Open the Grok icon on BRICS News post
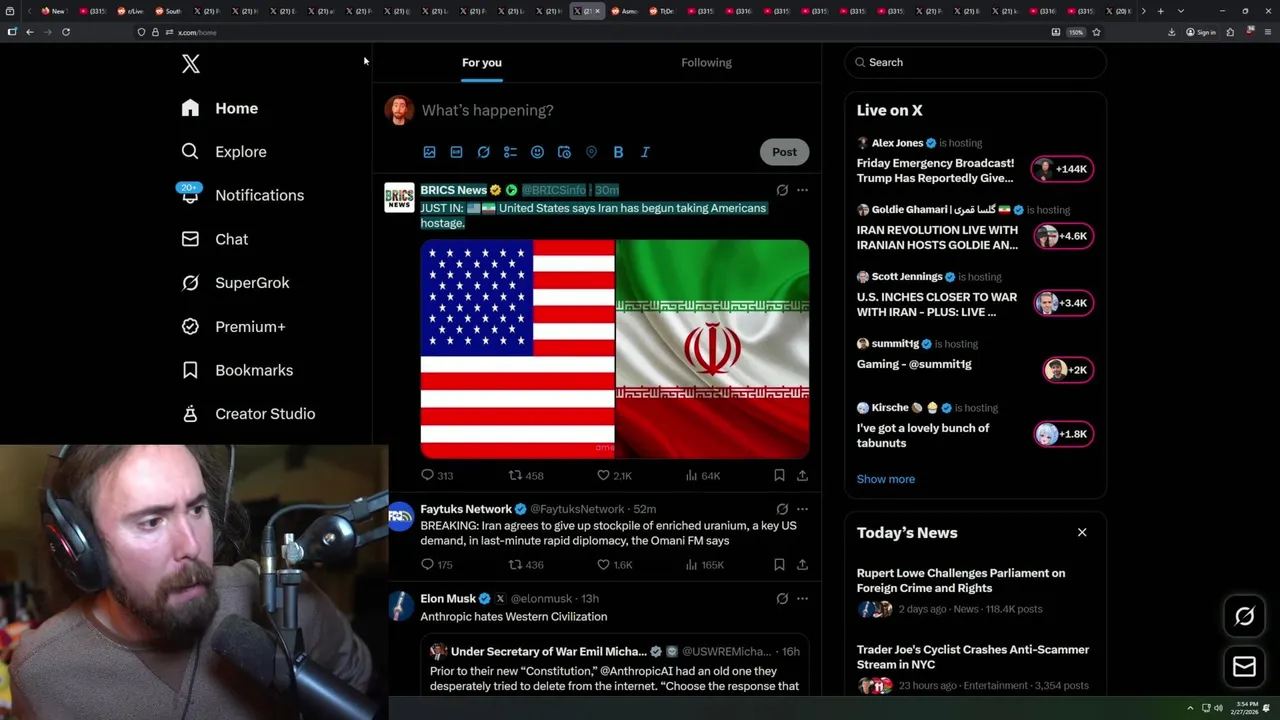Screen dimensions: 1280x720 coord(782,190)
